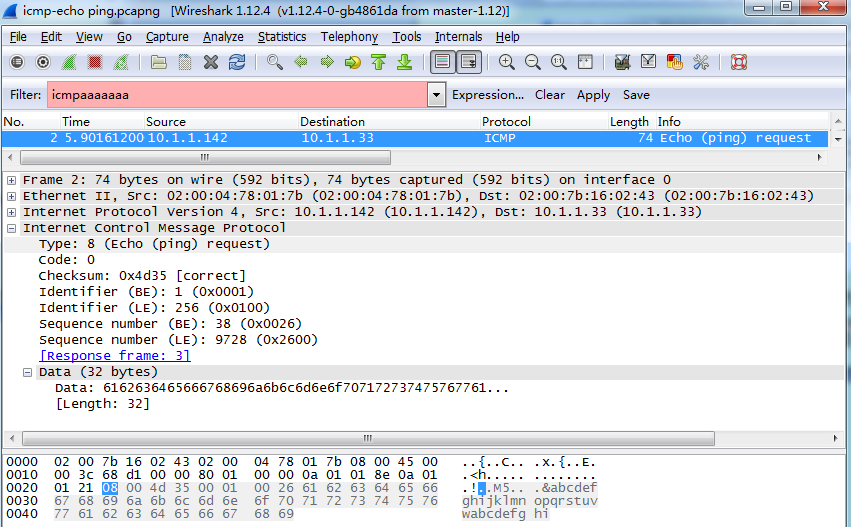Open the Statistics menu

coord(282,37)
